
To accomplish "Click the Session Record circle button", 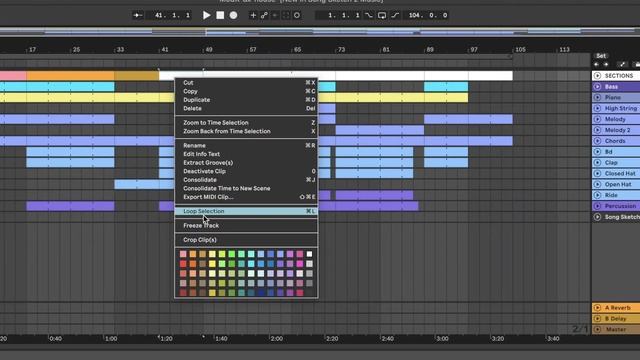I will click(x=297, y=15).
